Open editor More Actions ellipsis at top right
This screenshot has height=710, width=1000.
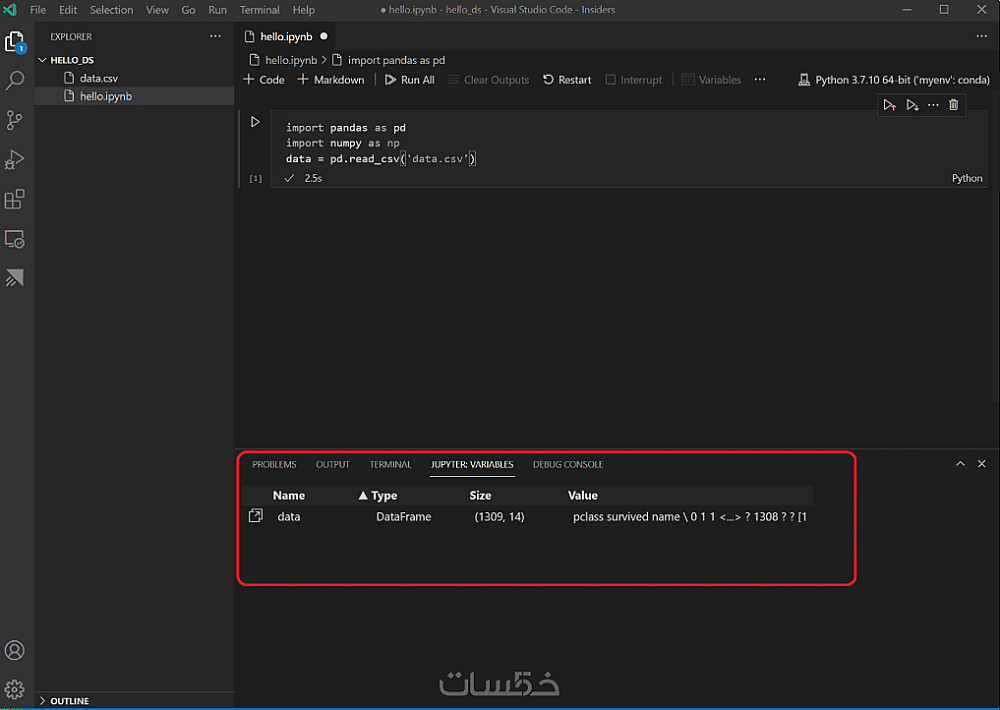982,36
